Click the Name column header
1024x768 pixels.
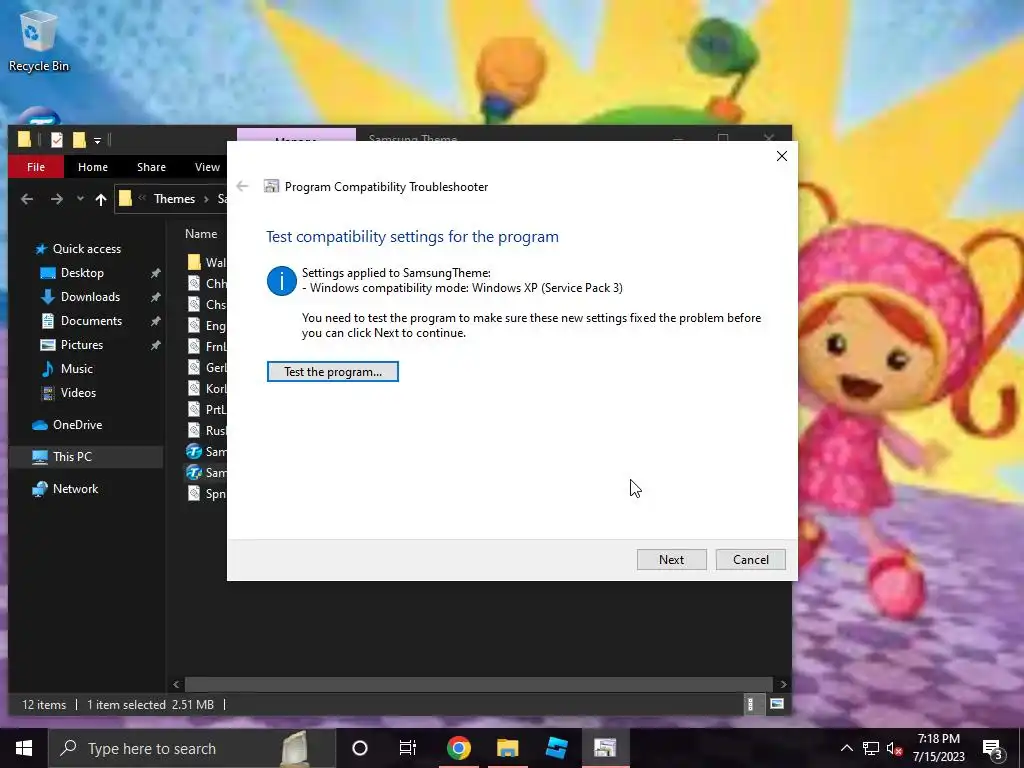coord(200,234)
